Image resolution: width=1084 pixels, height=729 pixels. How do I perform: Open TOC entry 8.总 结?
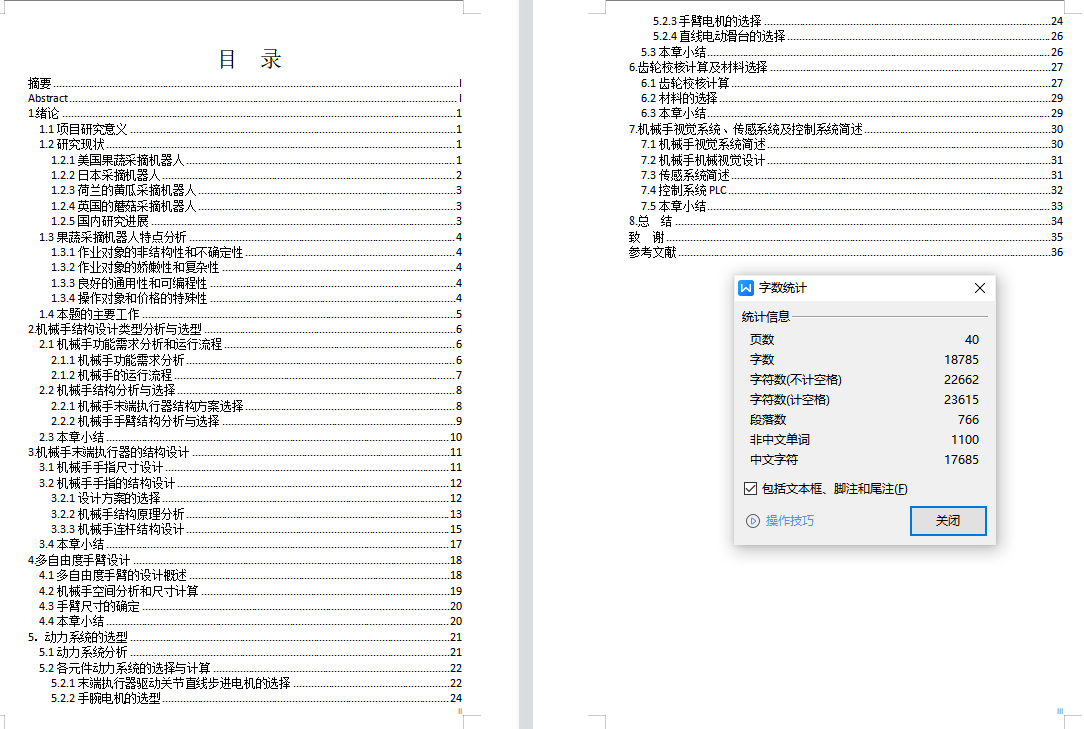pos(846,221)
